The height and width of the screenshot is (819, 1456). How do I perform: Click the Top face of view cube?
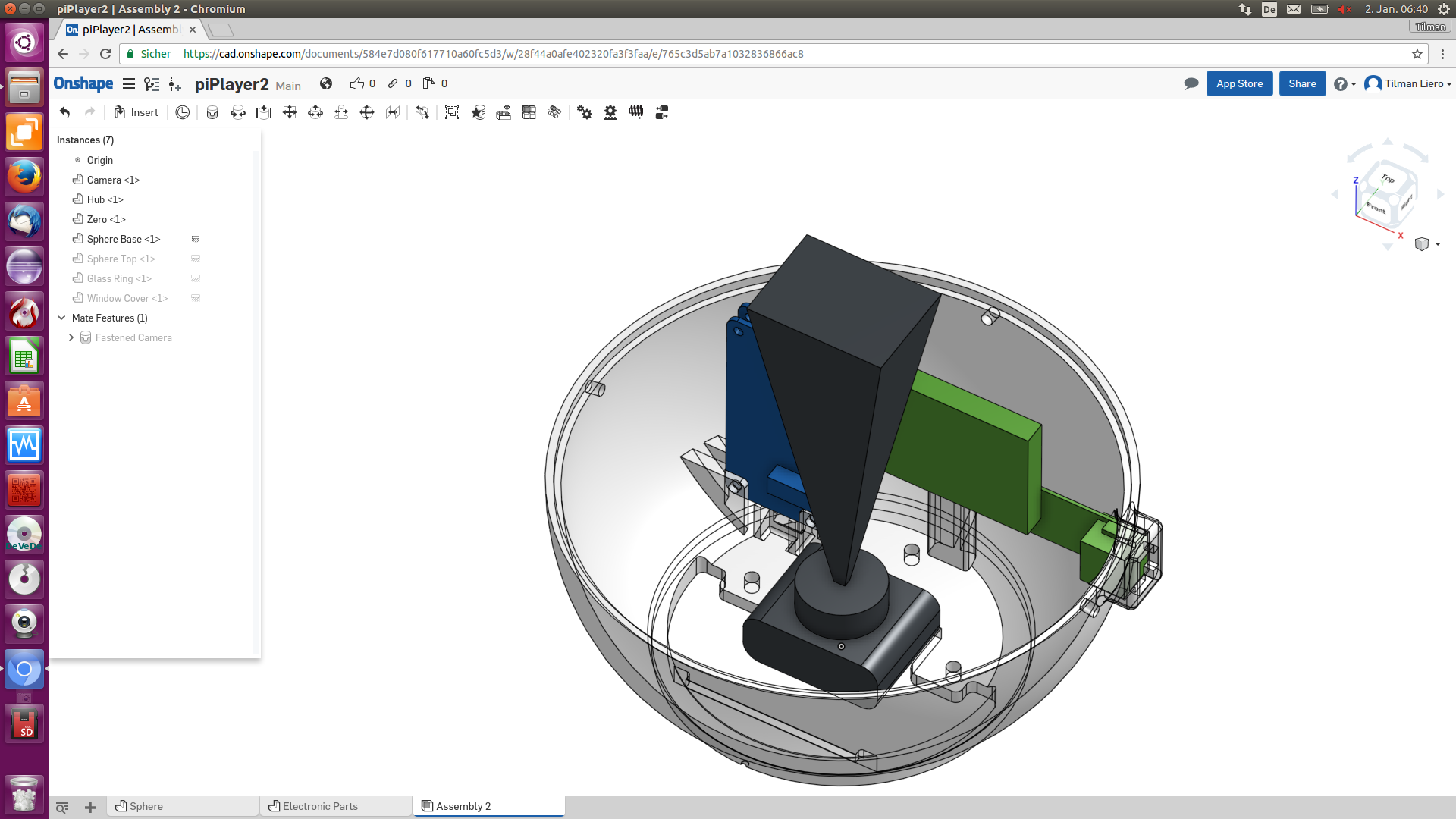coord(1388,178)
